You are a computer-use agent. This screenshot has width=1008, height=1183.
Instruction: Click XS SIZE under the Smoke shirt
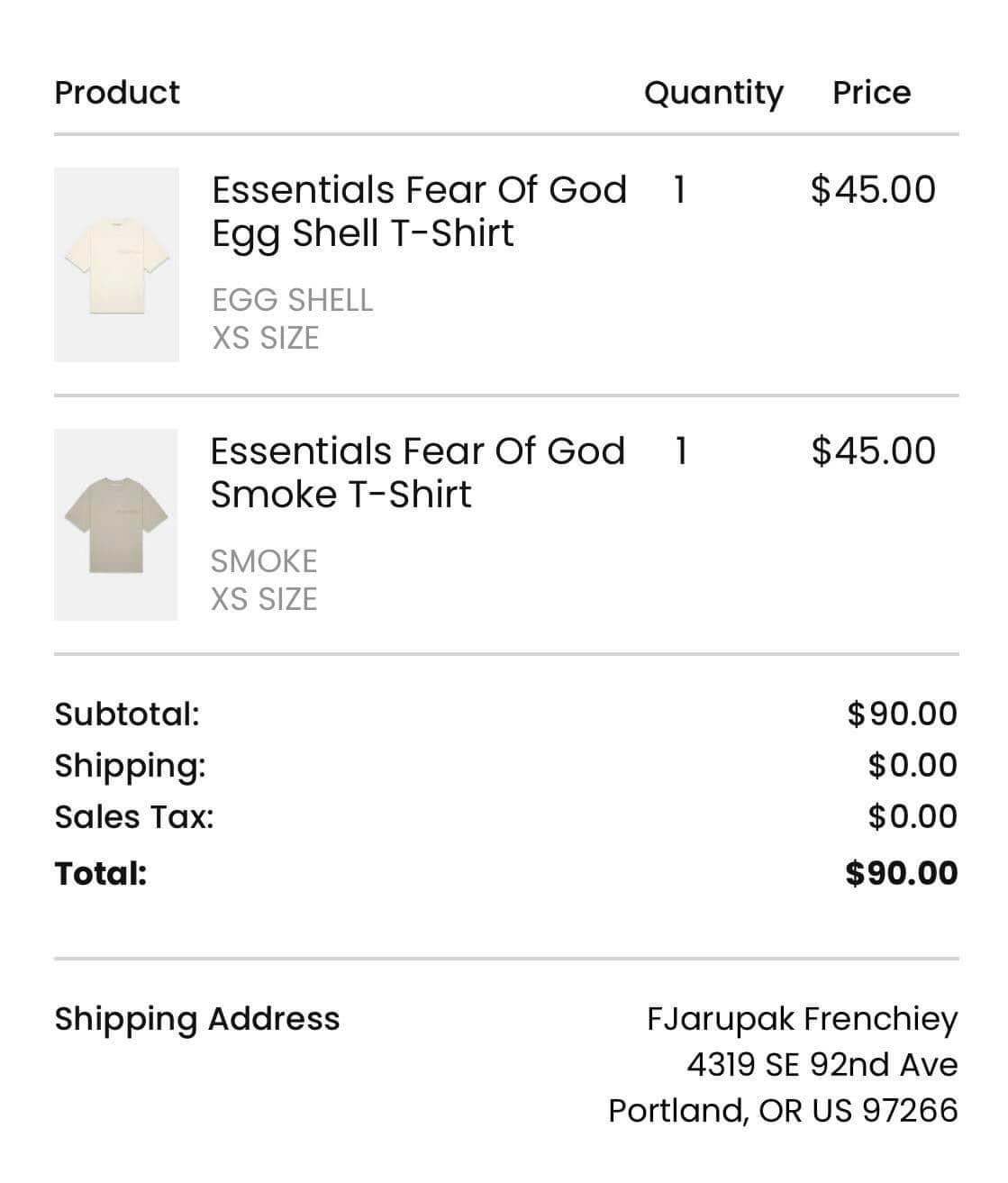[x=264, y=599]
